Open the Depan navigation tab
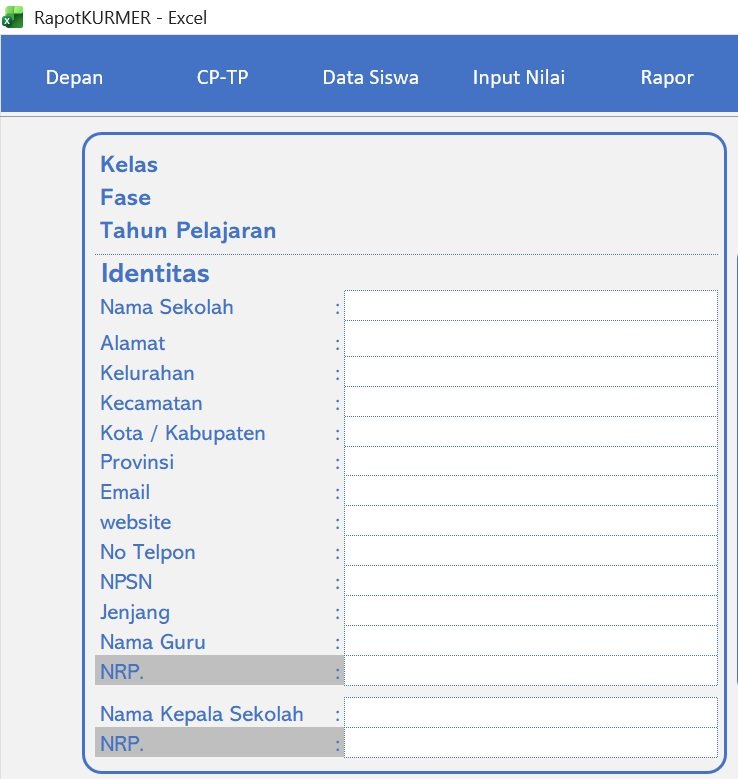 [74, 78]
